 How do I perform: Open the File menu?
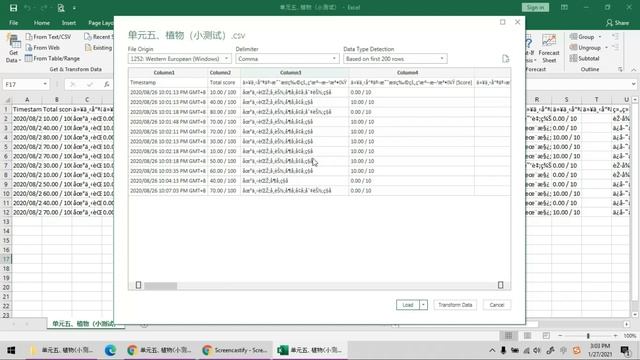click(x=13, y=23)
